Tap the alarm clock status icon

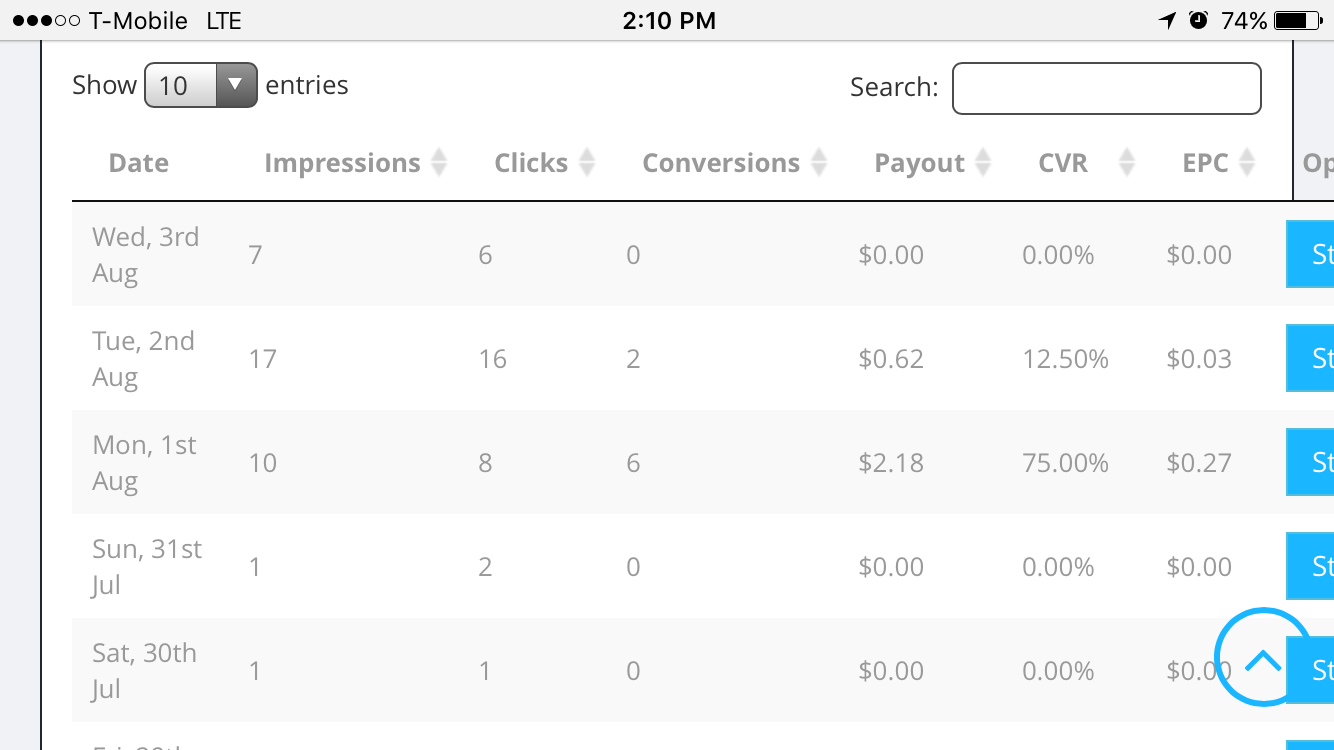[1198, 20]
